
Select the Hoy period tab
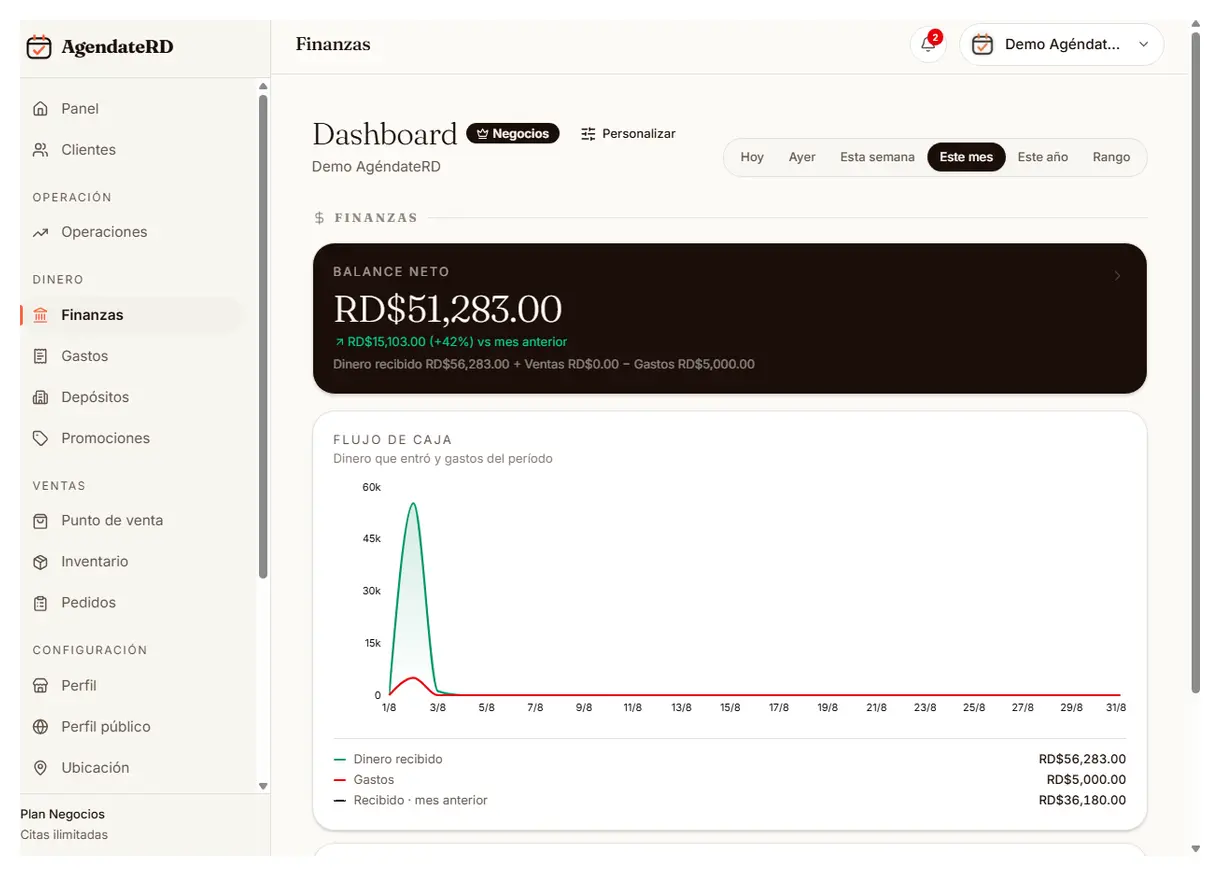pos(752,157)
